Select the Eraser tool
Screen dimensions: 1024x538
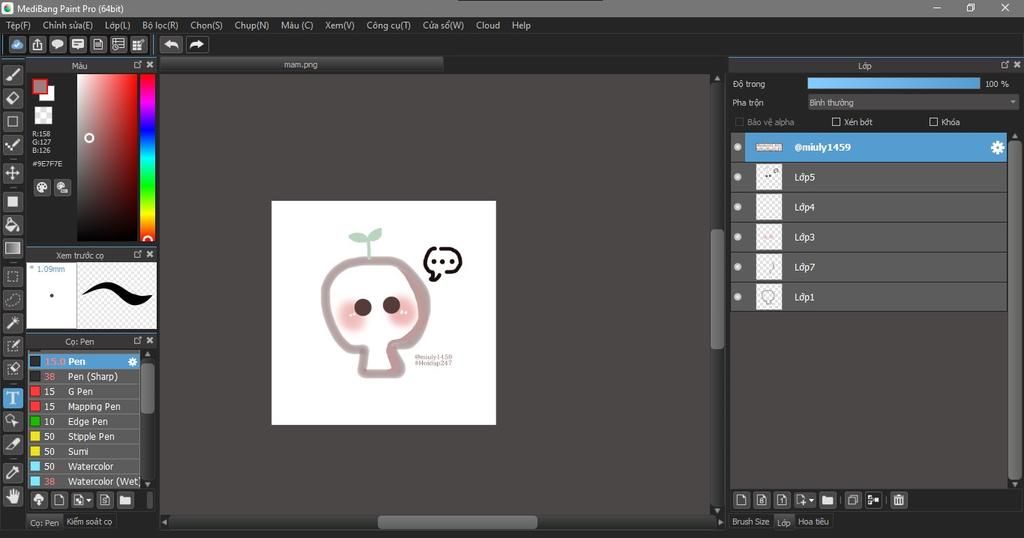[x=12, y=98]
